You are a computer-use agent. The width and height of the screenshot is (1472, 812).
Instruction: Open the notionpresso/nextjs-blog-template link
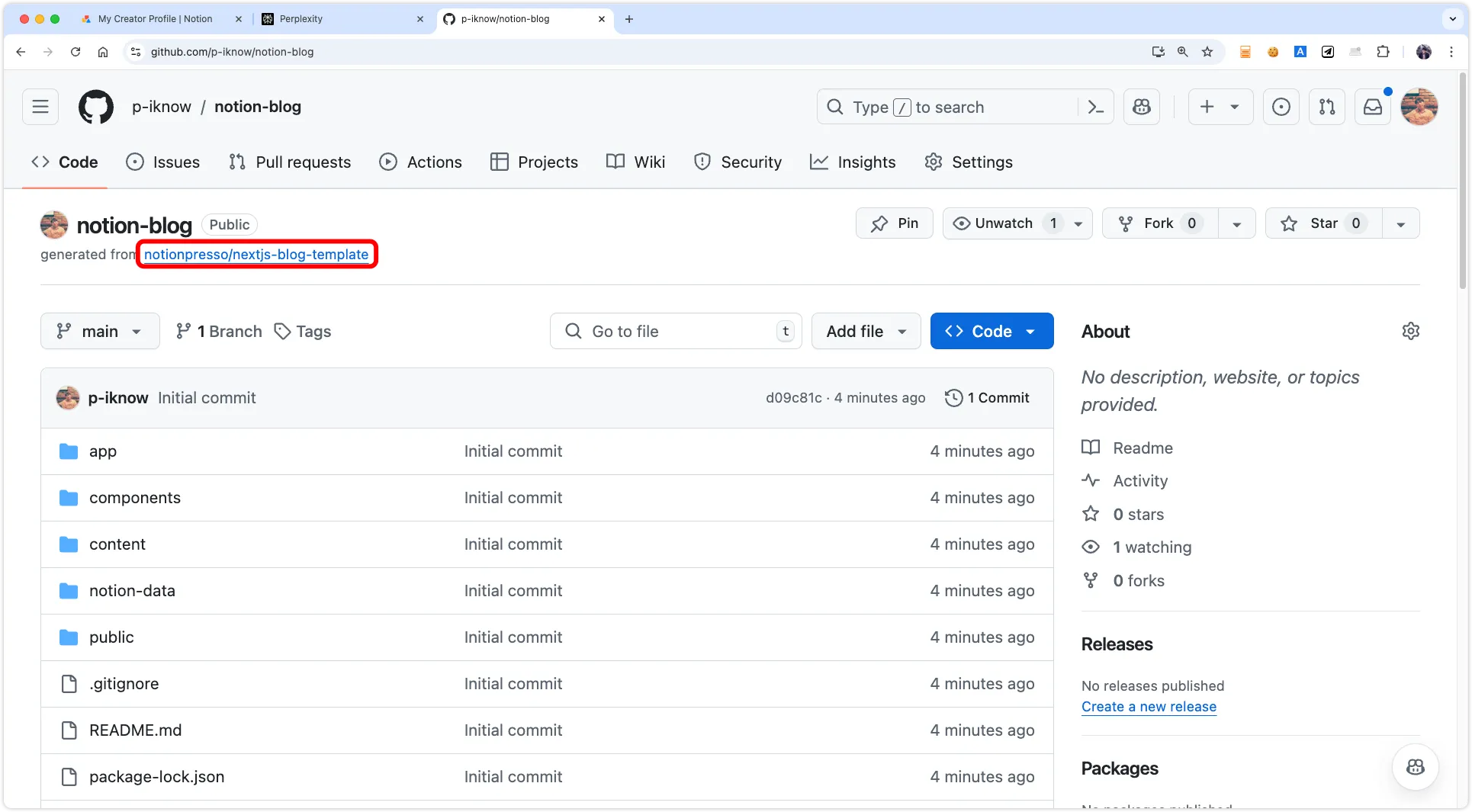pyautogui.click(x=256, y=255)
